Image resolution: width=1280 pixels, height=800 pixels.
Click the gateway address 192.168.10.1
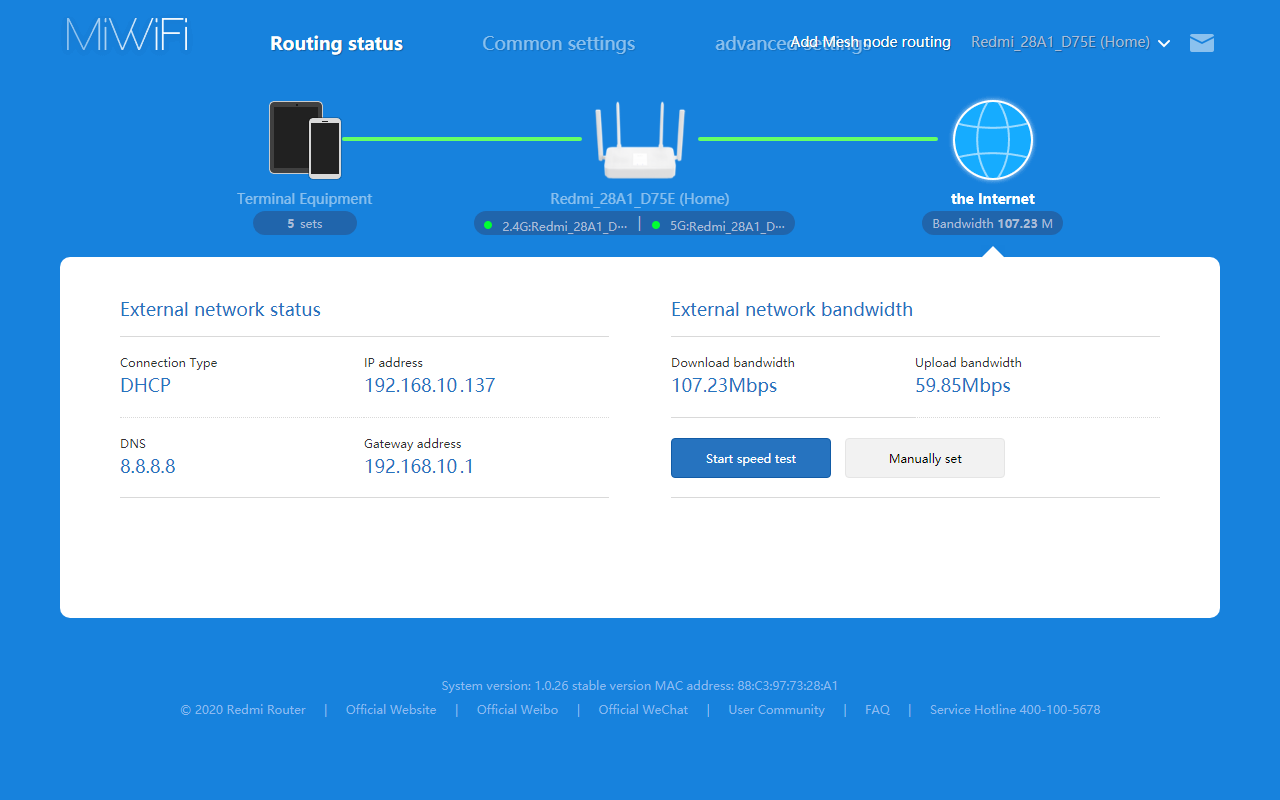click(419, 466)
